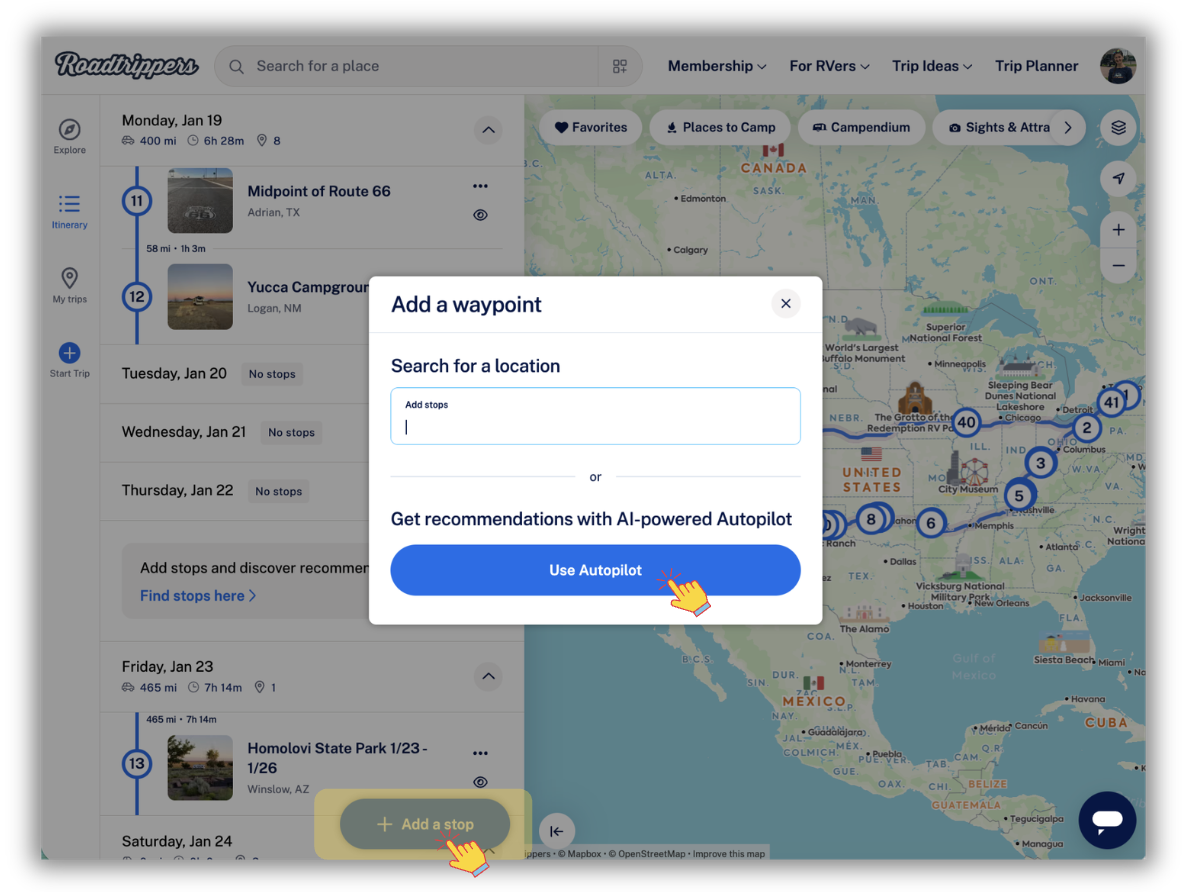This screenshot has width=1192, height=892.
Task: Click Find stops here link
Action: 198,595
